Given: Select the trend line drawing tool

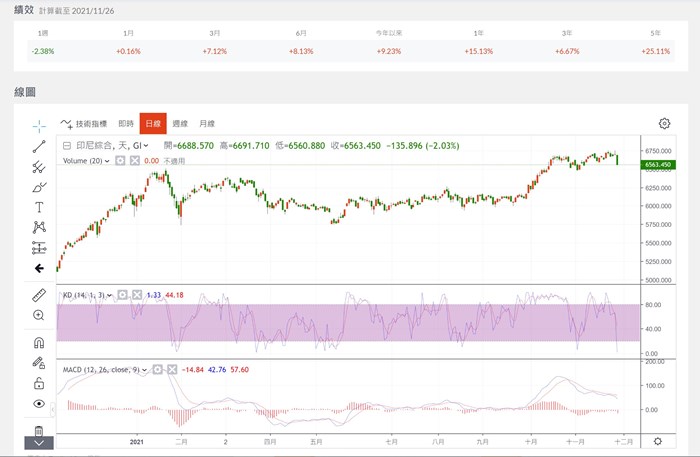Looking at the screenshot, I should (x=39, y=146).
